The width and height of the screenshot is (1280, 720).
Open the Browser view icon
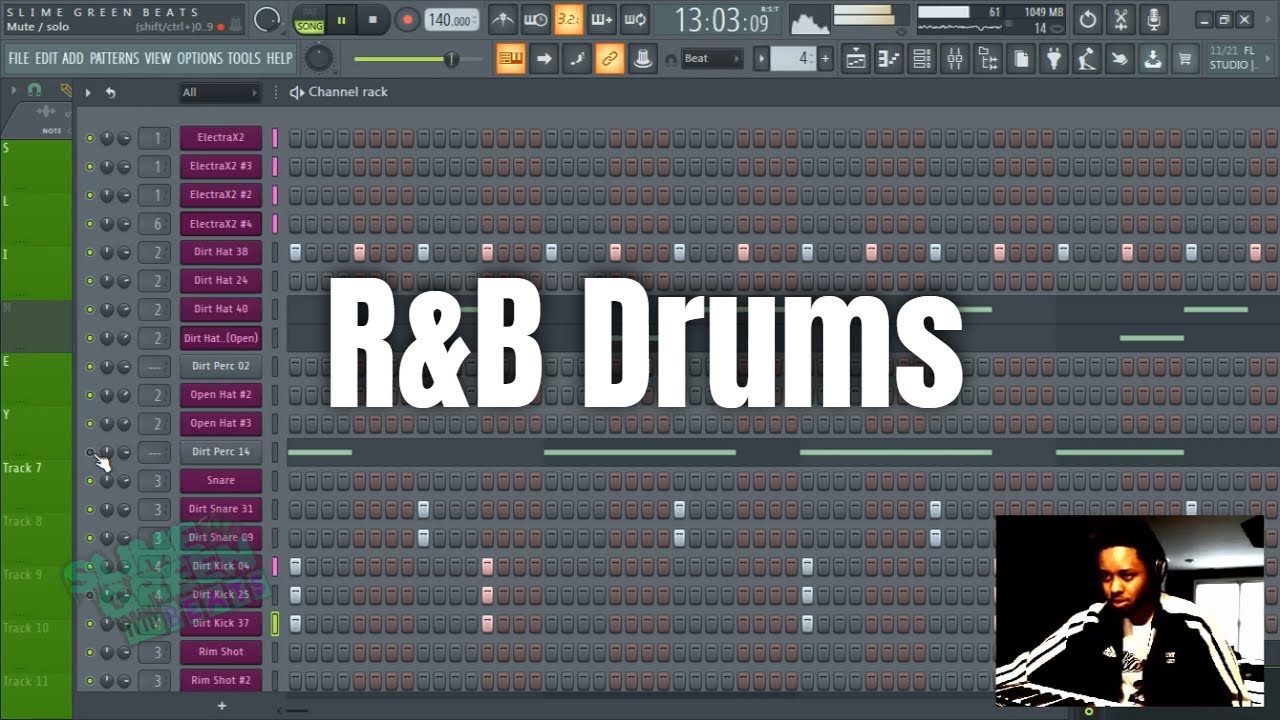[987, 59]
